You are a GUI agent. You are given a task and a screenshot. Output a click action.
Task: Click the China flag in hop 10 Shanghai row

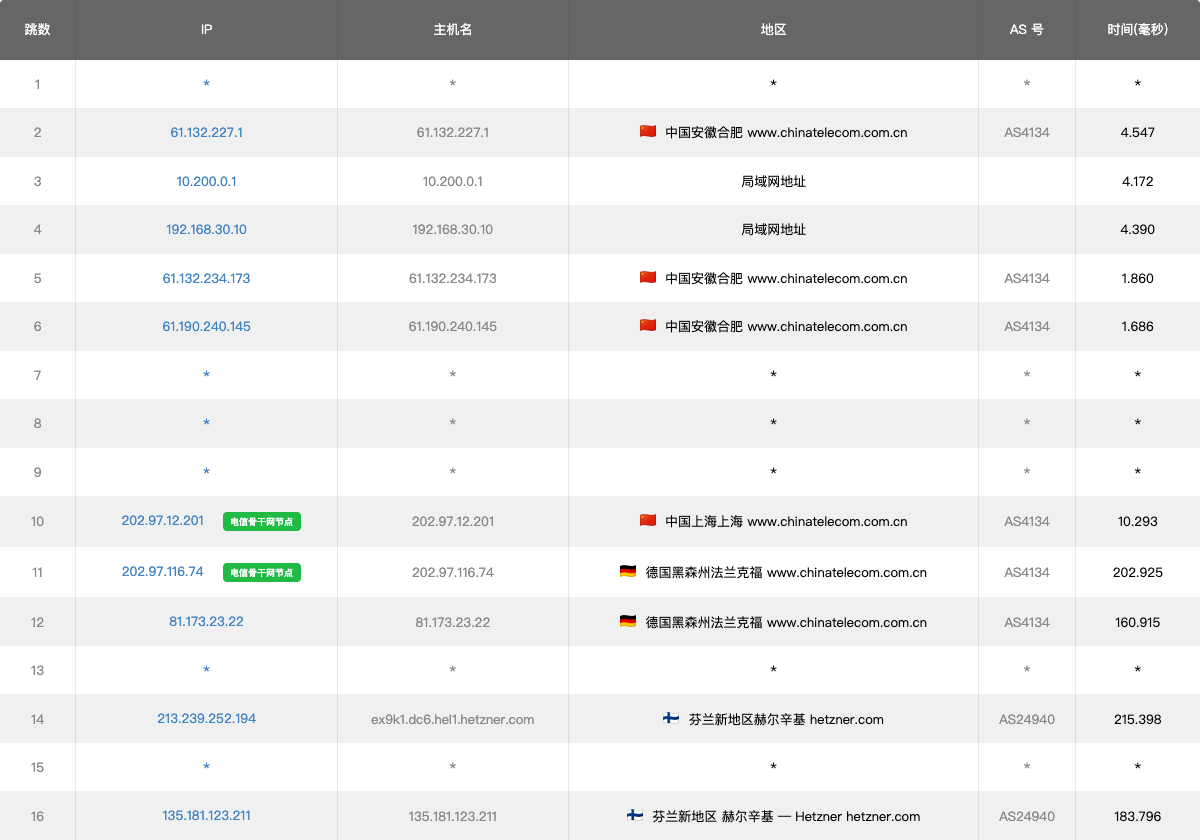coord(648,521)
